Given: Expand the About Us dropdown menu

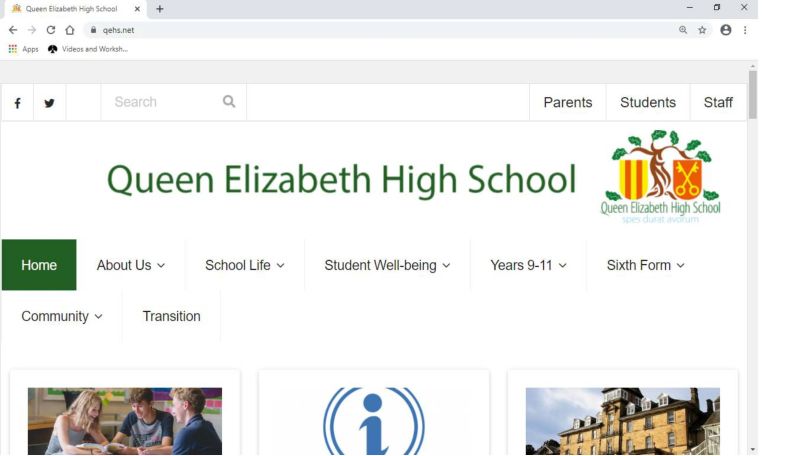Looking at the screenshot, I should click(131, 265).
